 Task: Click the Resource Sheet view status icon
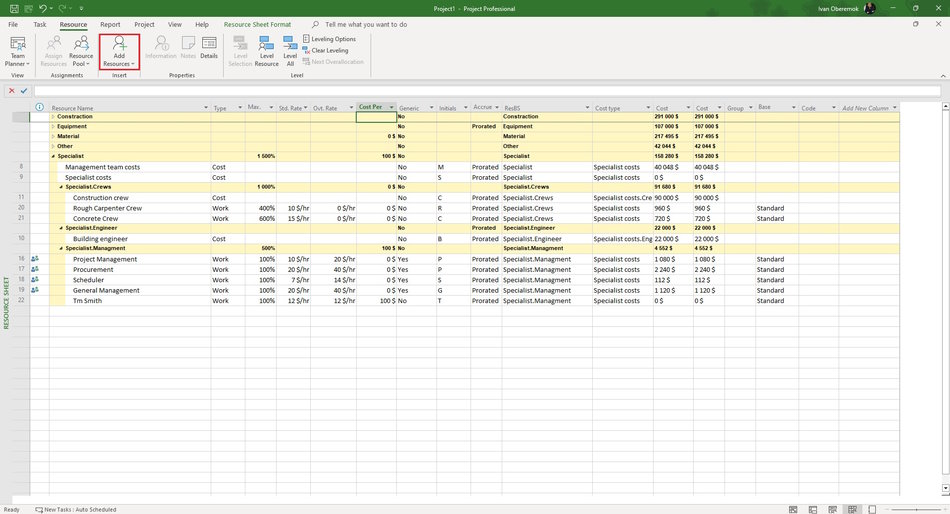pos(852,510)
